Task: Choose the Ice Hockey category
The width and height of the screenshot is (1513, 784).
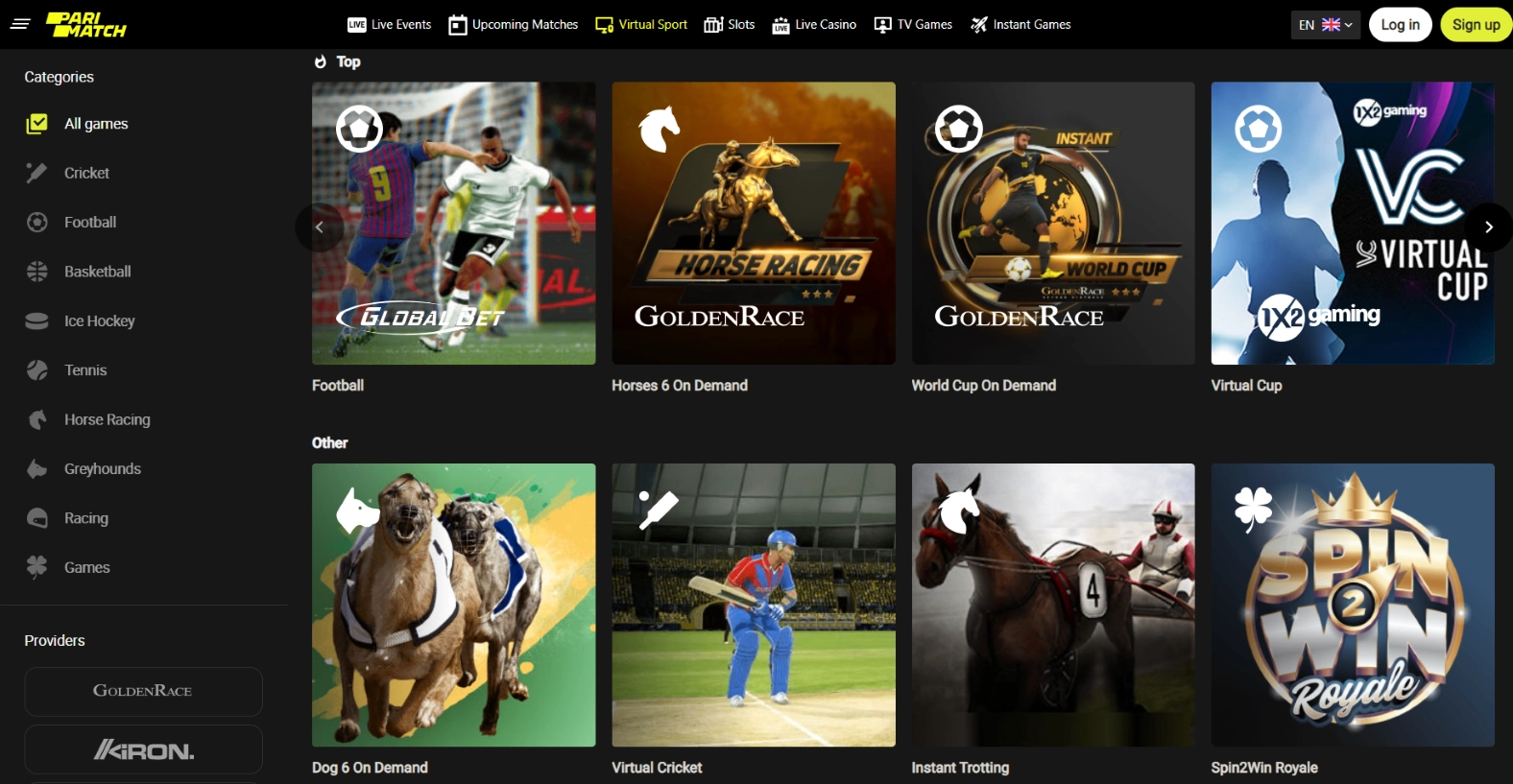Action: [x=100, y=321]
